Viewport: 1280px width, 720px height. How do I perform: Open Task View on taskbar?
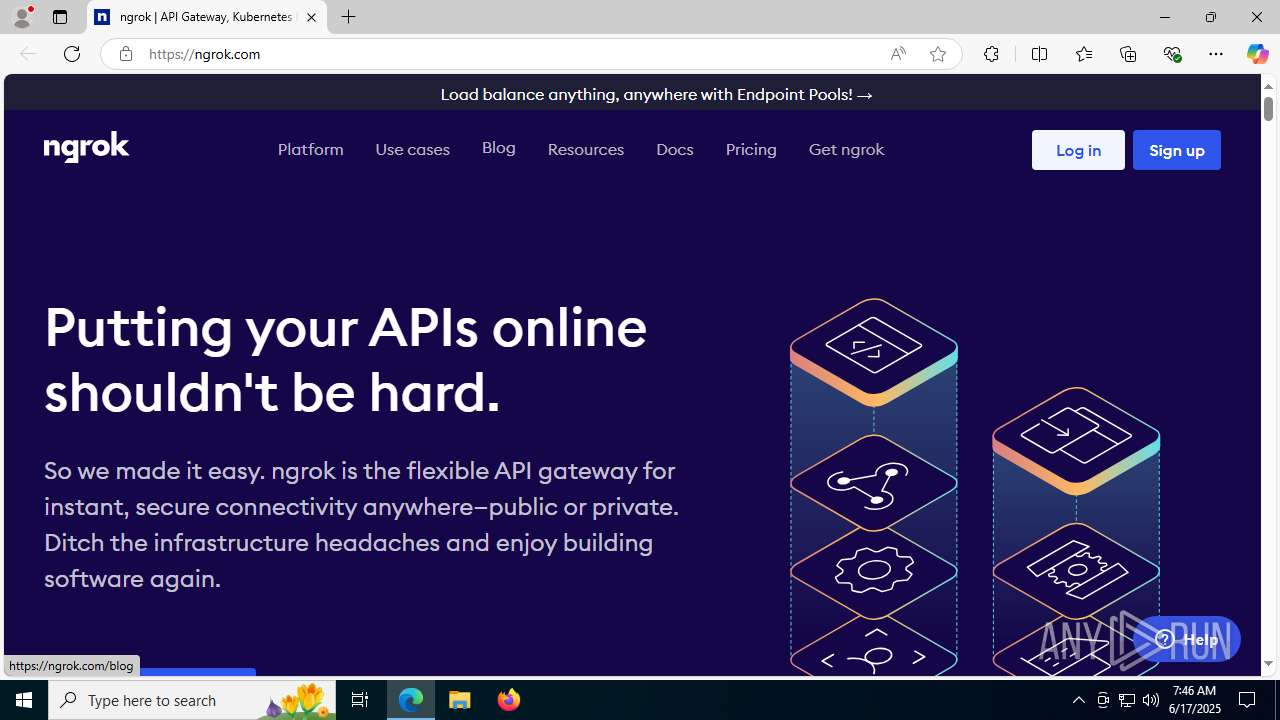[360, 700]
